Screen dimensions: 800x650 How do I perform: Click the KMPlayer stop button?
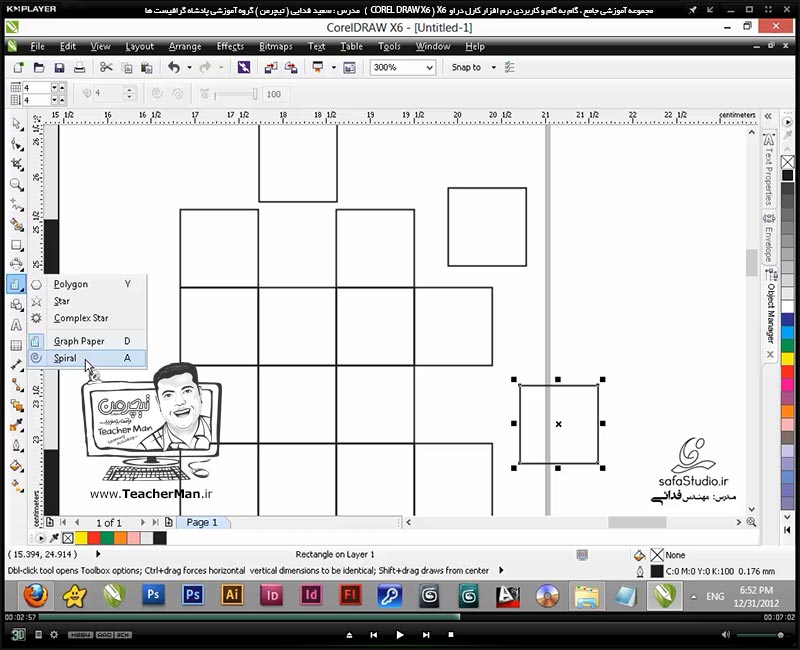pyautogui.click(x=451, y=635)
